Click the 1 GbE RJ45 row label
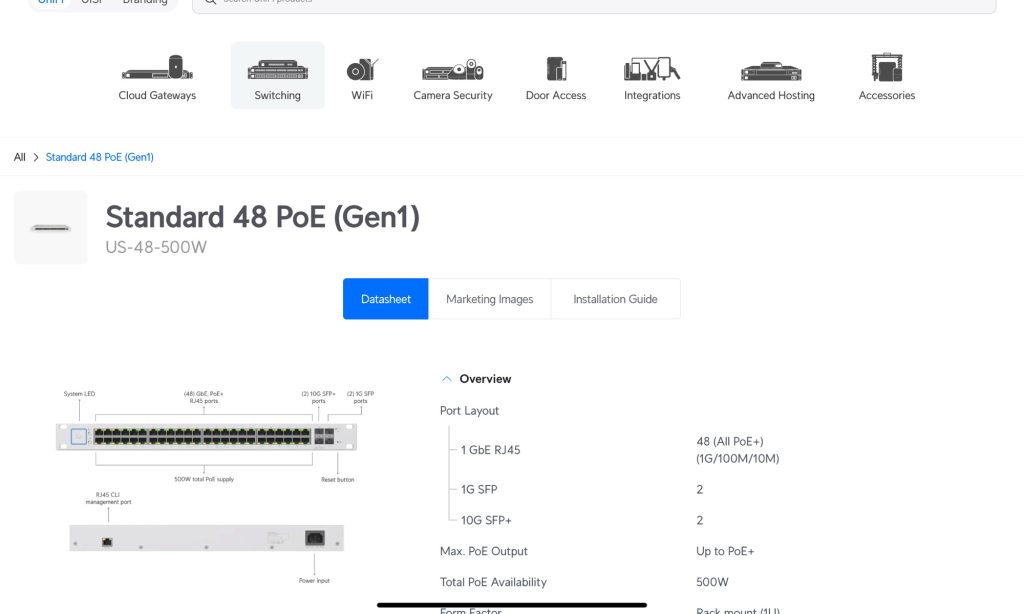This screenshot has height=614, width=1024. (x=490, y=449)
